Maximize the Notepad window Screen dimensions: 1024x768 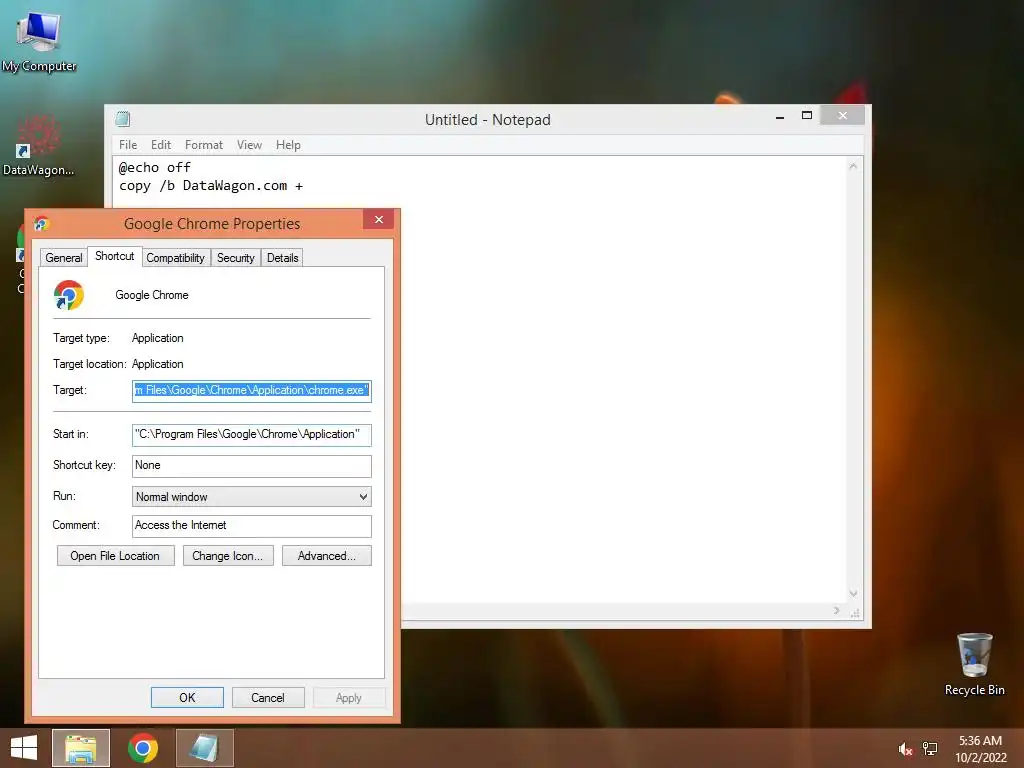tap(807, 116)
